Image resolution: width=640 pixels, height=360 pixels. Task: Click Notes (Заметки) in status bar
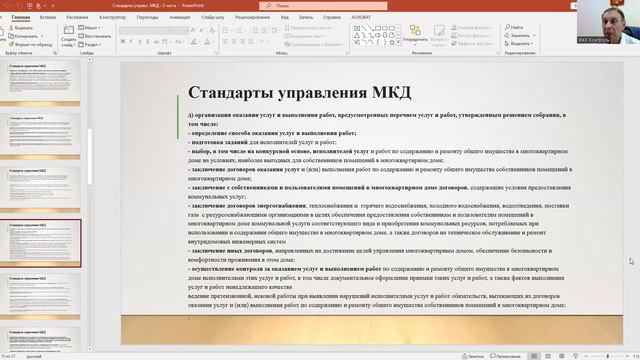(x=473, y=356)
